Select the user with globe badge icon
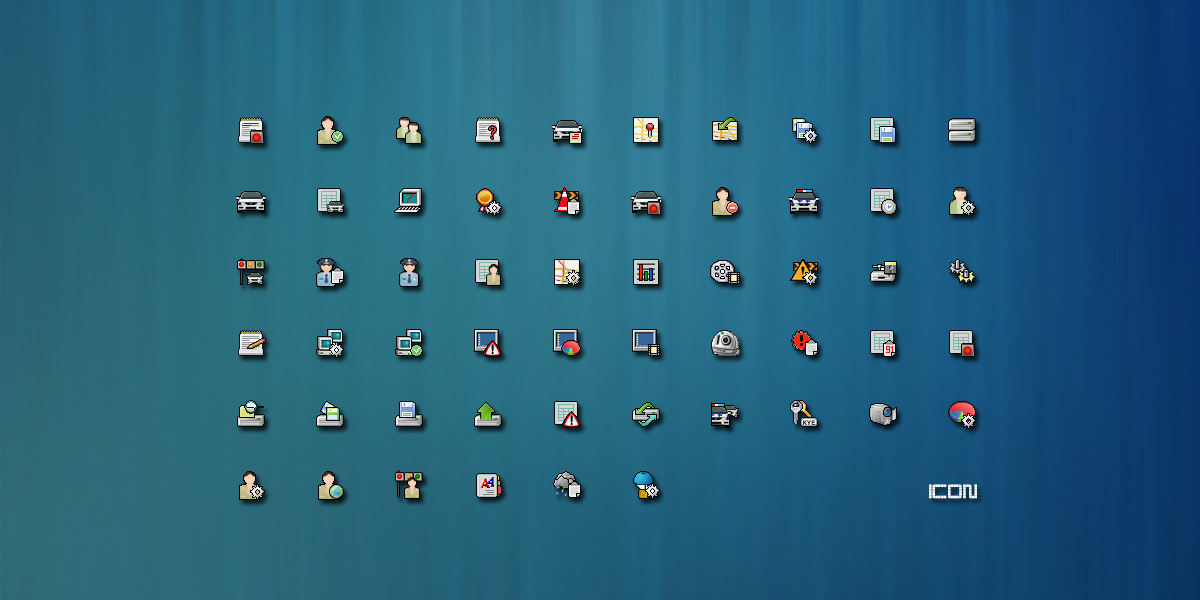Image resolution: width=1200 pixels, height=600 pixels. coord(329,486)
